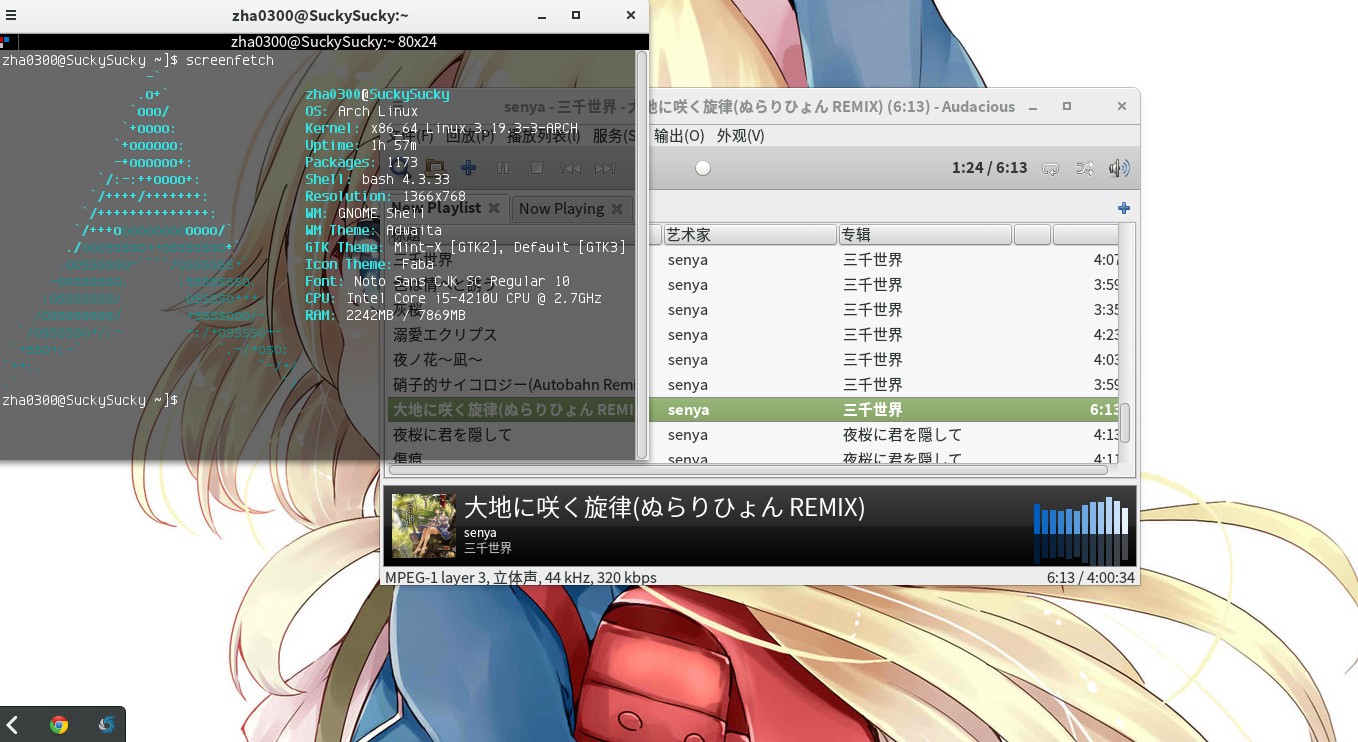
Task: Click the Audacious playlist horizontal scrollbar
Action: (747, 469)
